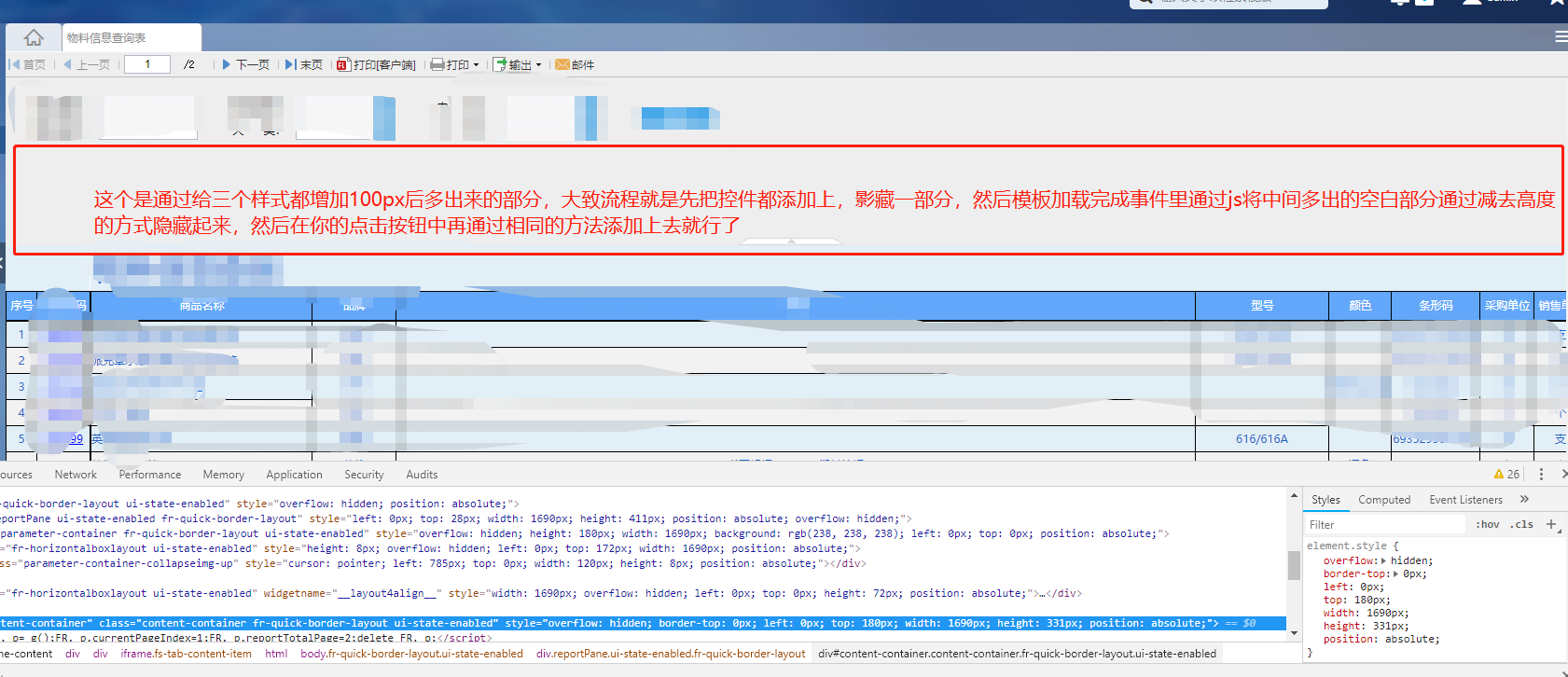Select 打印[客户端] client print

tap(376, 64)
